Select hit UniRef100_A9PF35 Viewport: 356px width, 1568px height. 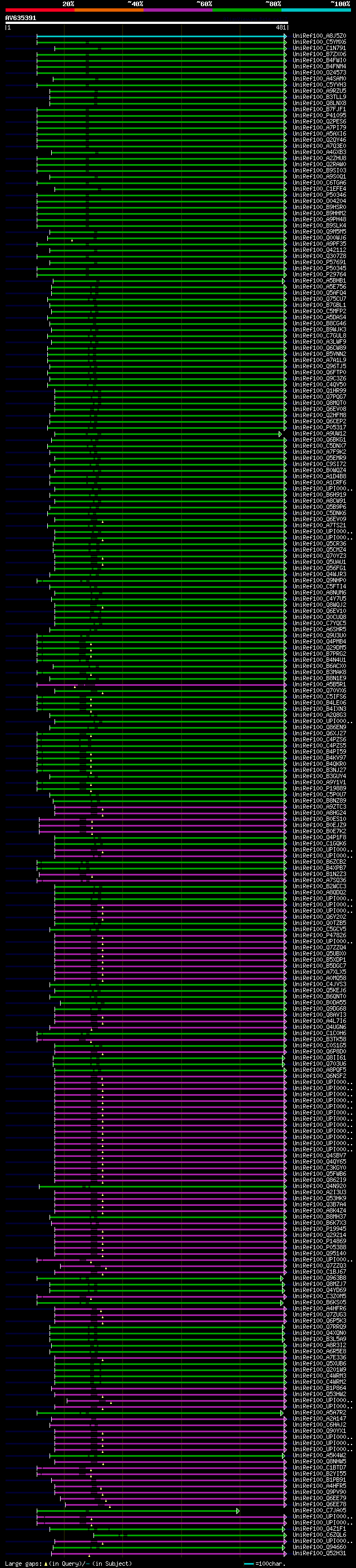click(319, 244)
